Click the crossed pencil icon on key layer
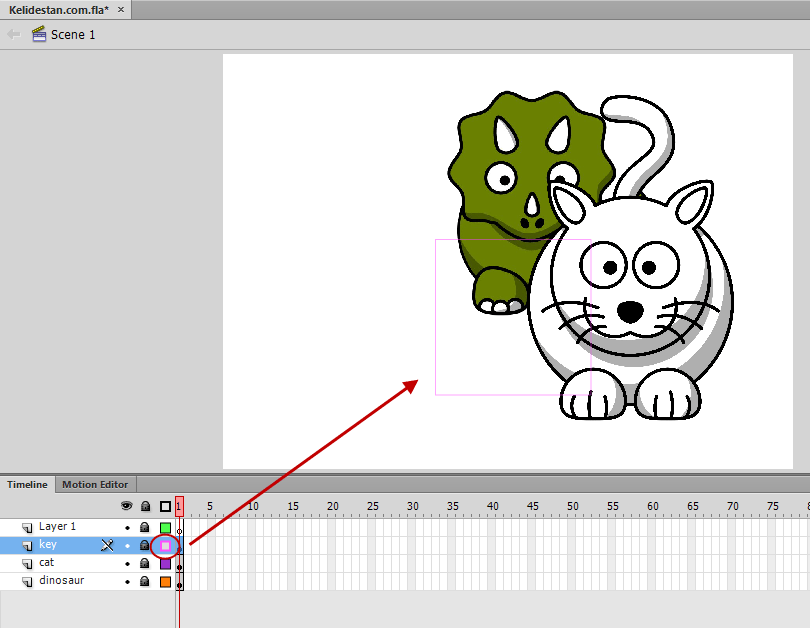The height and width of the screenshot is (628, 810). (x=107, y=545)
